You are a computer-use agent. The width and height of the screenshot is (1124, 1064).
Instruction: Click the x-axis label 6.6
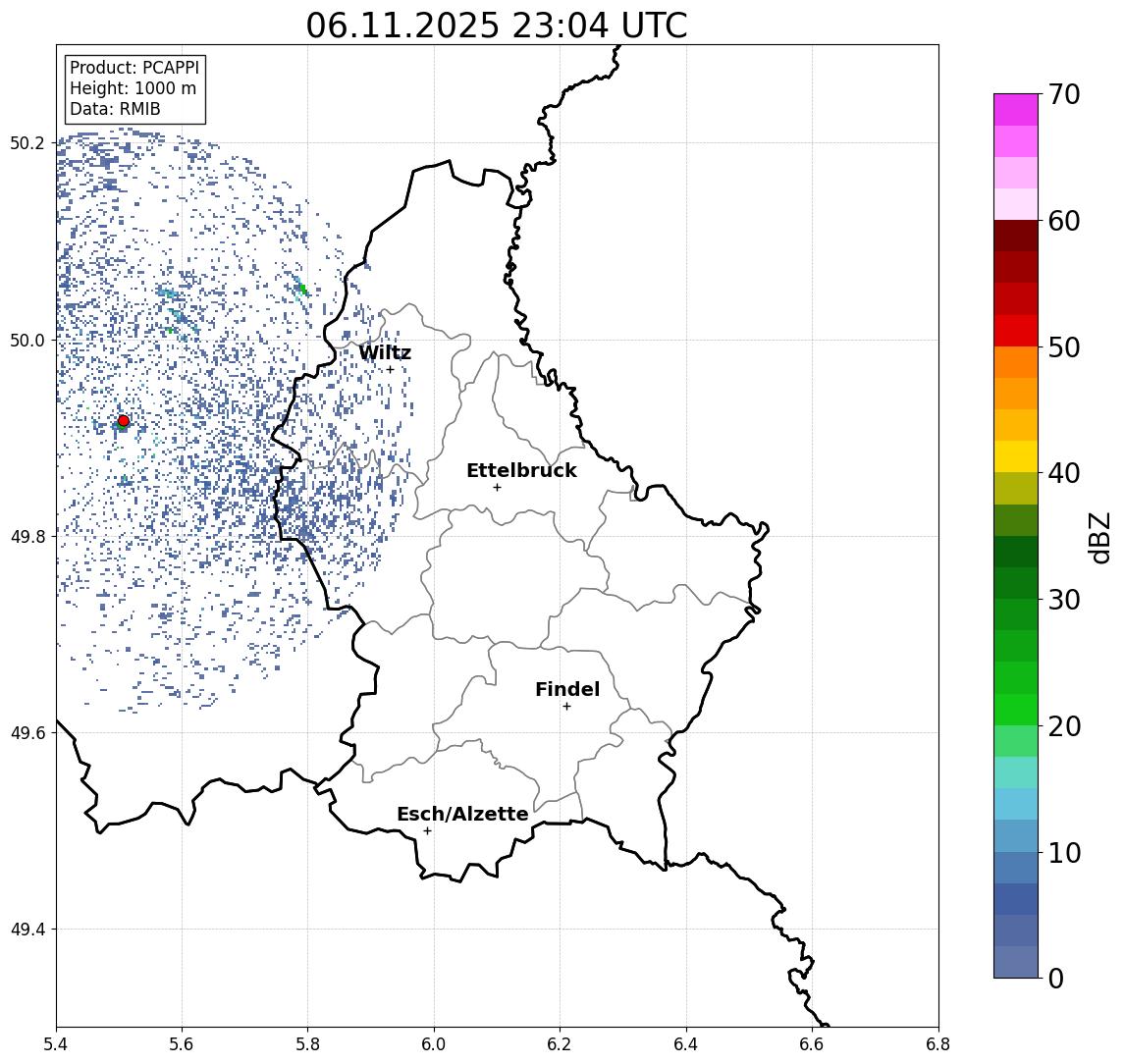[x=812, y=1044]
